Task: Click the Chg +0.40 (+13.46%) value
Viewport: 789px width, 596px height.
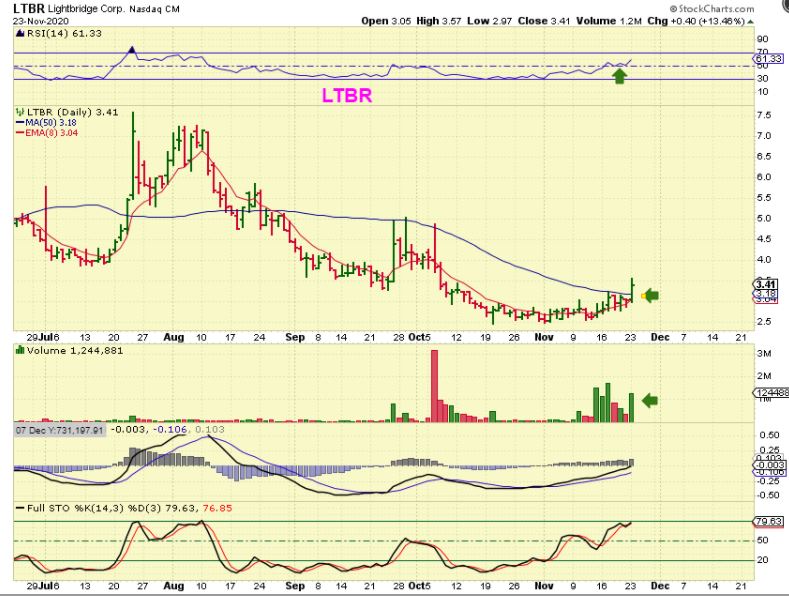Action: pyautogui.click(x=695, y=21)
